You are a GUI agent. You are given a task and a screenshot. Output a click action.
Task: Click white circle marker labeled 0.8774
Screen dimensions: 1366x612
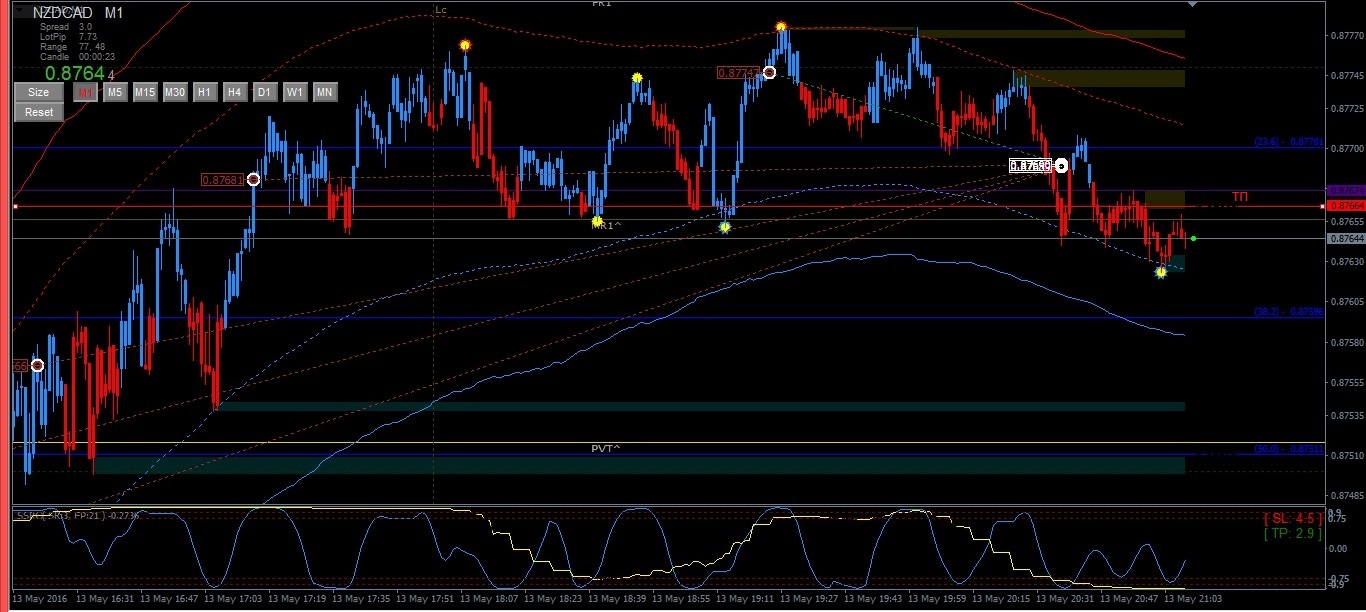[x=769, y=72]
